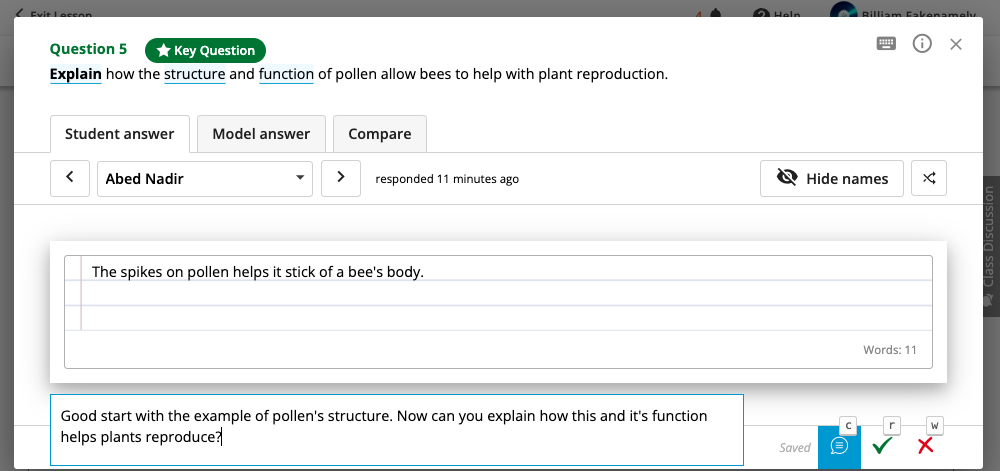Screen dimensions: 1000x471
Task: Toggle Hide names for student responses
Action: pos(832,179)
